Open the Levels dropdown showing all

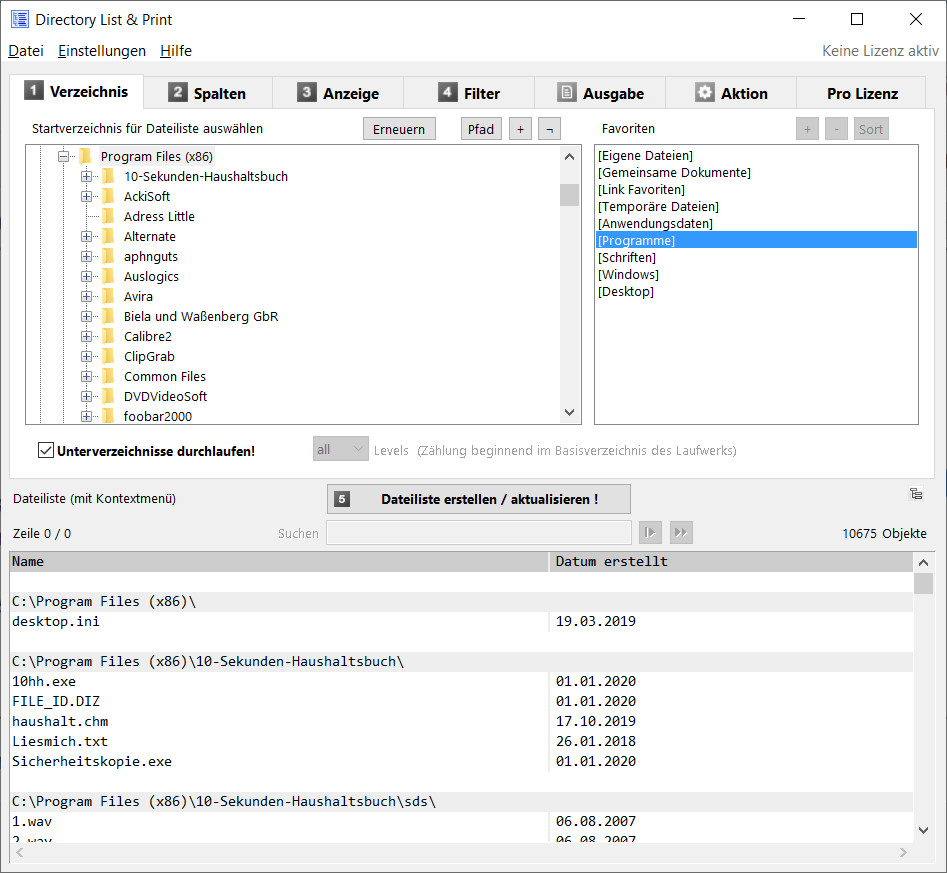(340, 450)
